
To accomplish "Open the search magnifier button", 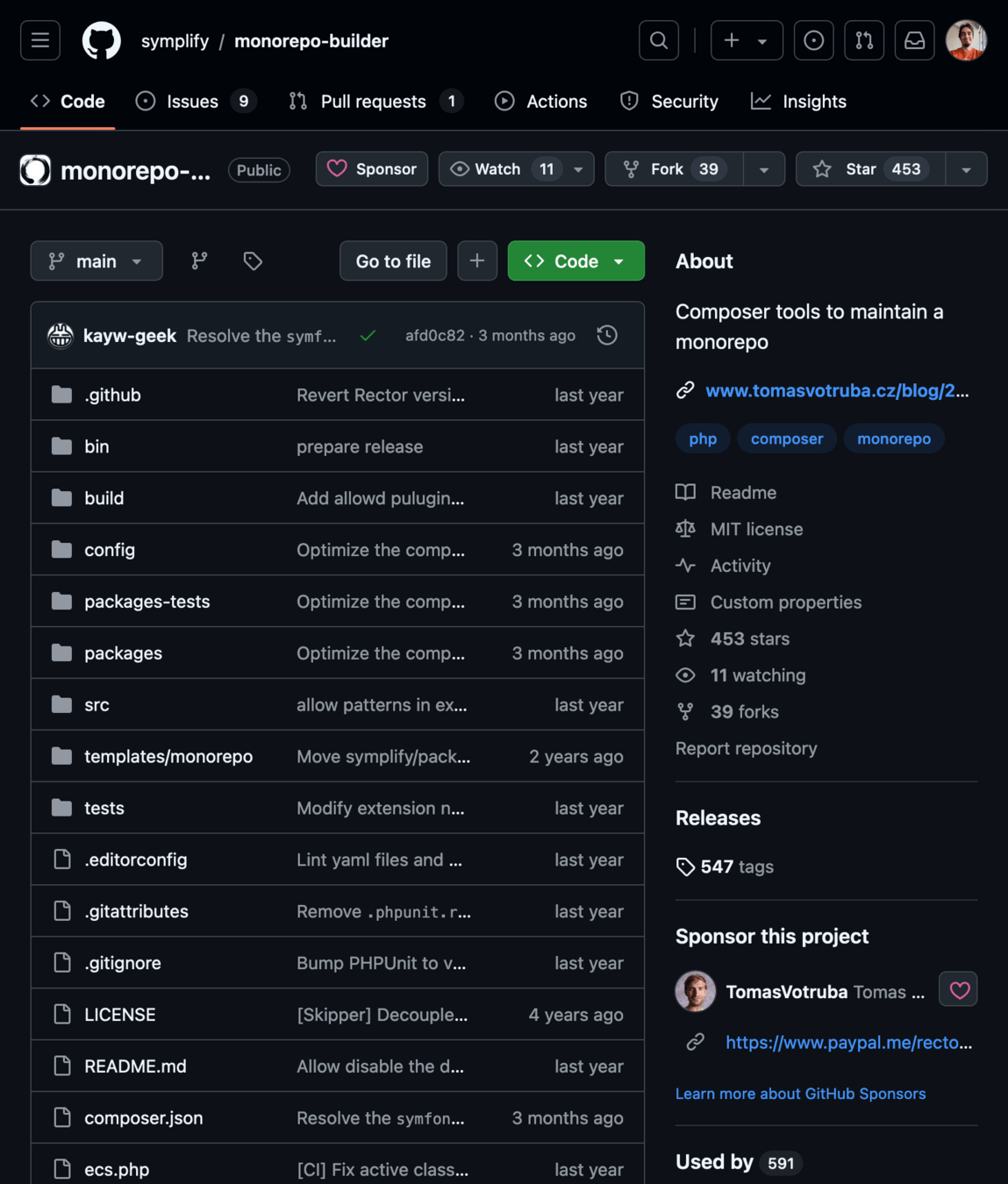I will [659, 40].
